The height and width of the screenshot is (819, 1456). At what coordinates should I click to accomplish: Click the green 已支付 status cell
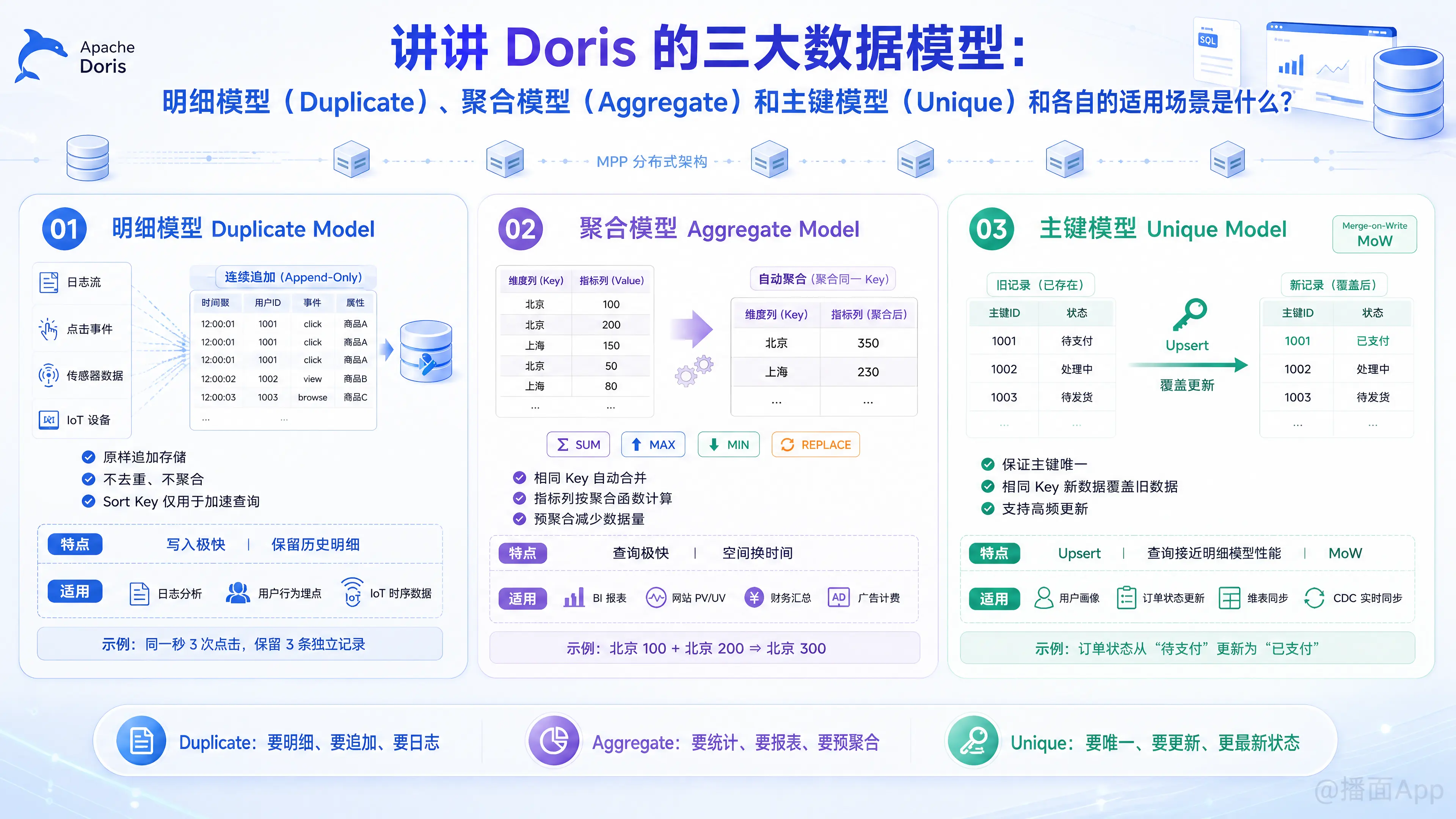pos(1373,341)
